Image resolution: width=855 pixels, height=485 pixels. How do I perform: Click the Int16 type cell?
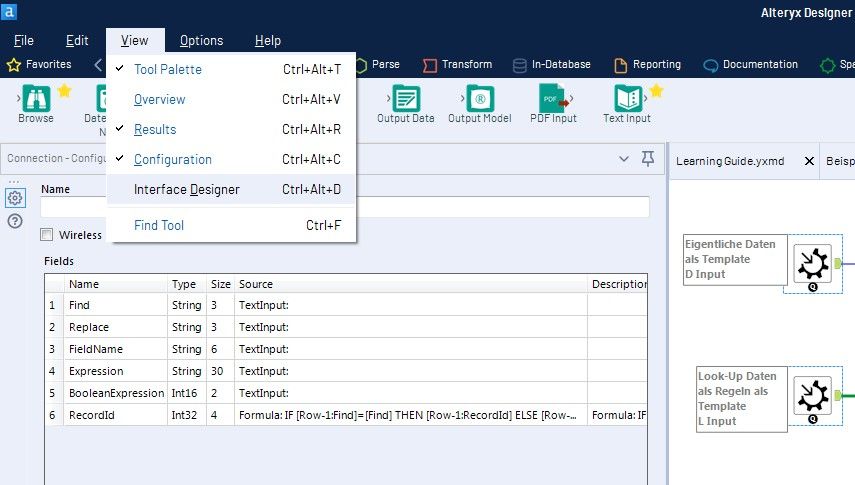(x=184, y=393)
